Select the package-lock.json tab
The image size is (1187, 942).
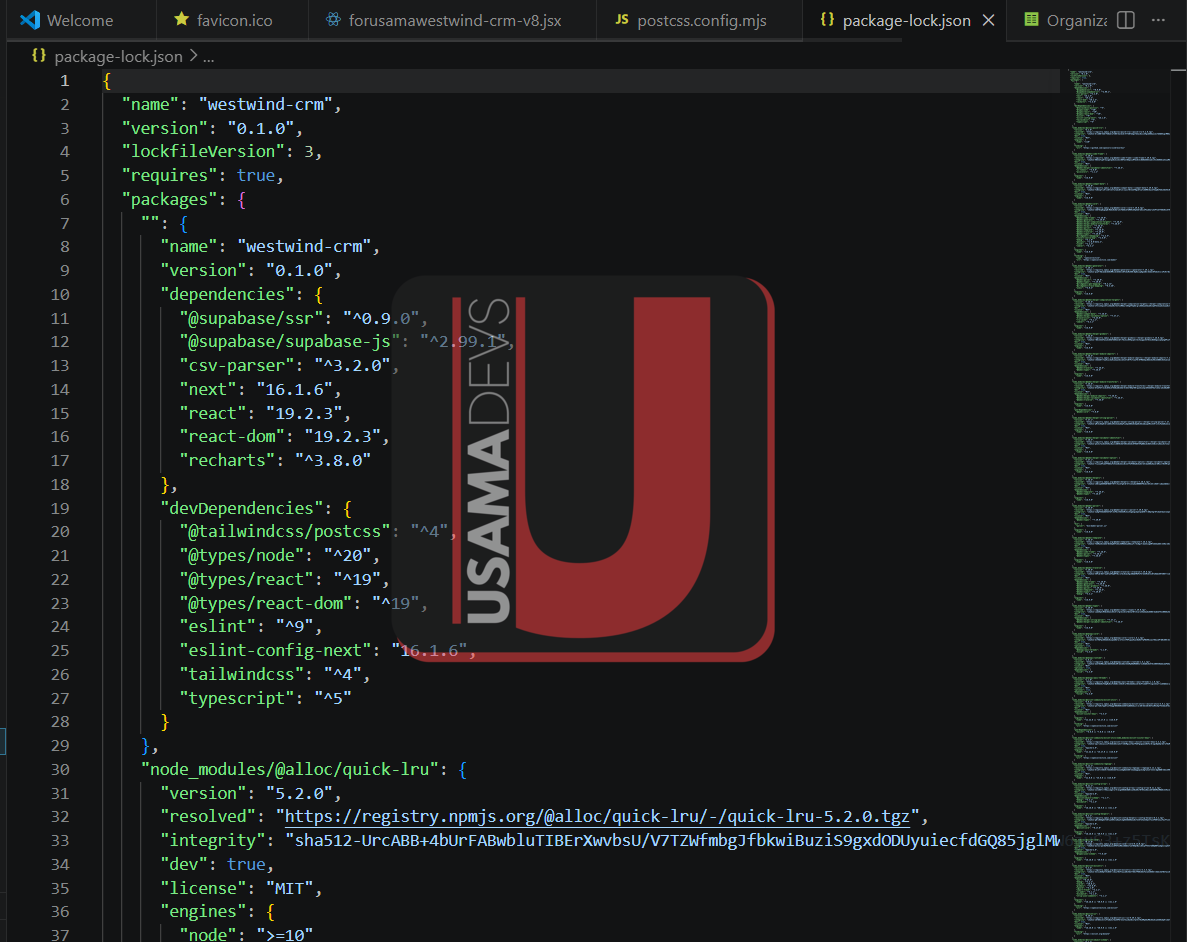click(905, 20)
